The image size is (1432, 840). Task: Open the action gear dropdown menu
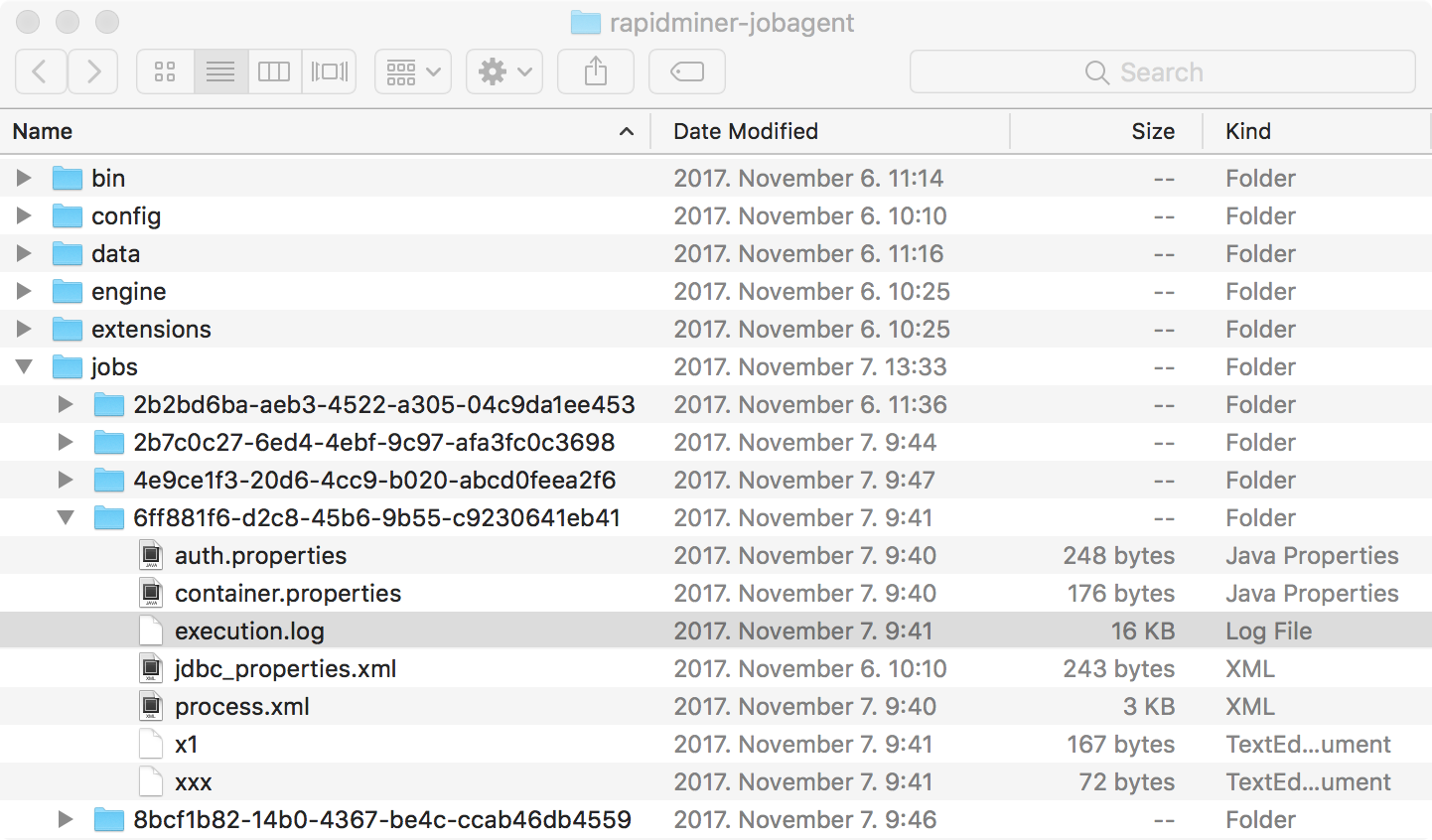pyautogui.click(x=503, y=70)
